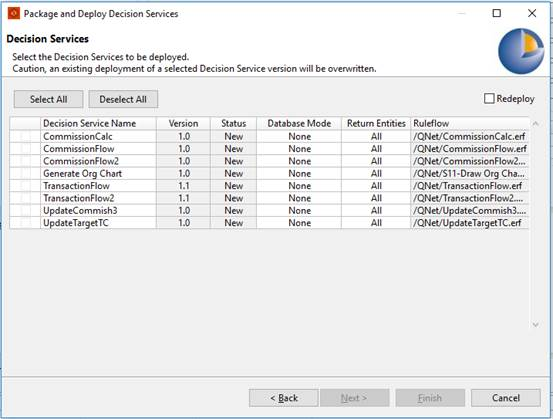
Task: Open Return Entities cell for UpdateCommish3
Action: point(376,211)
